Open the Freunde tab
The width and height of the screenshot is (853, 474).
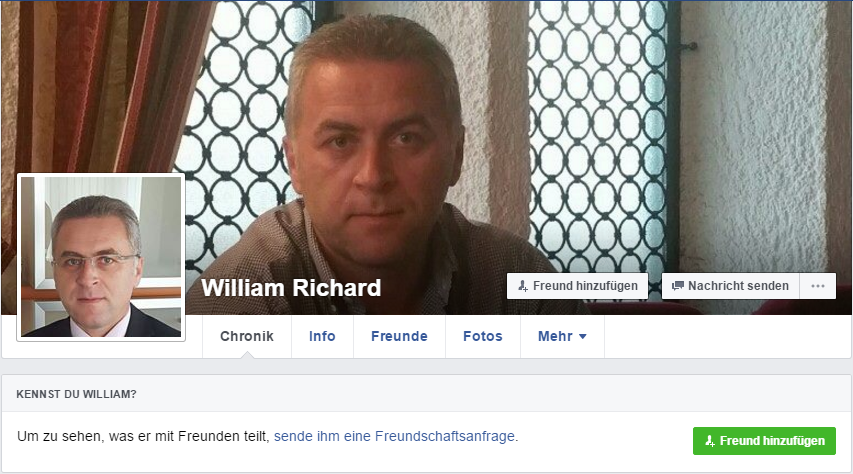pos(399,336)
